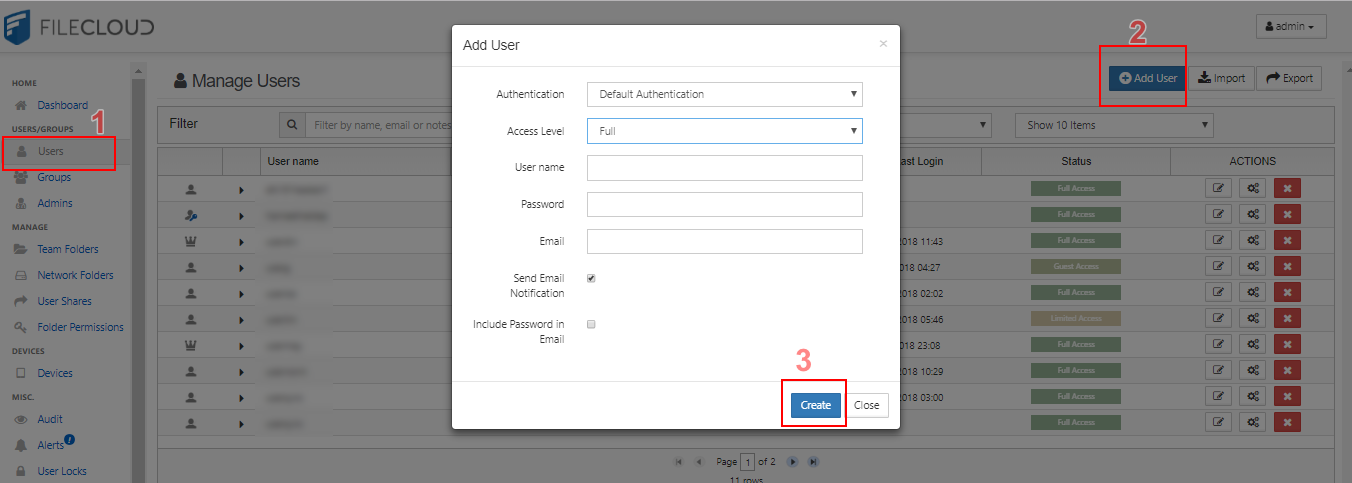The width and height of the screenshot is (1352, 483).
Task: Uncheck the Send Email Notification checkbox
Action: (591, 279)
